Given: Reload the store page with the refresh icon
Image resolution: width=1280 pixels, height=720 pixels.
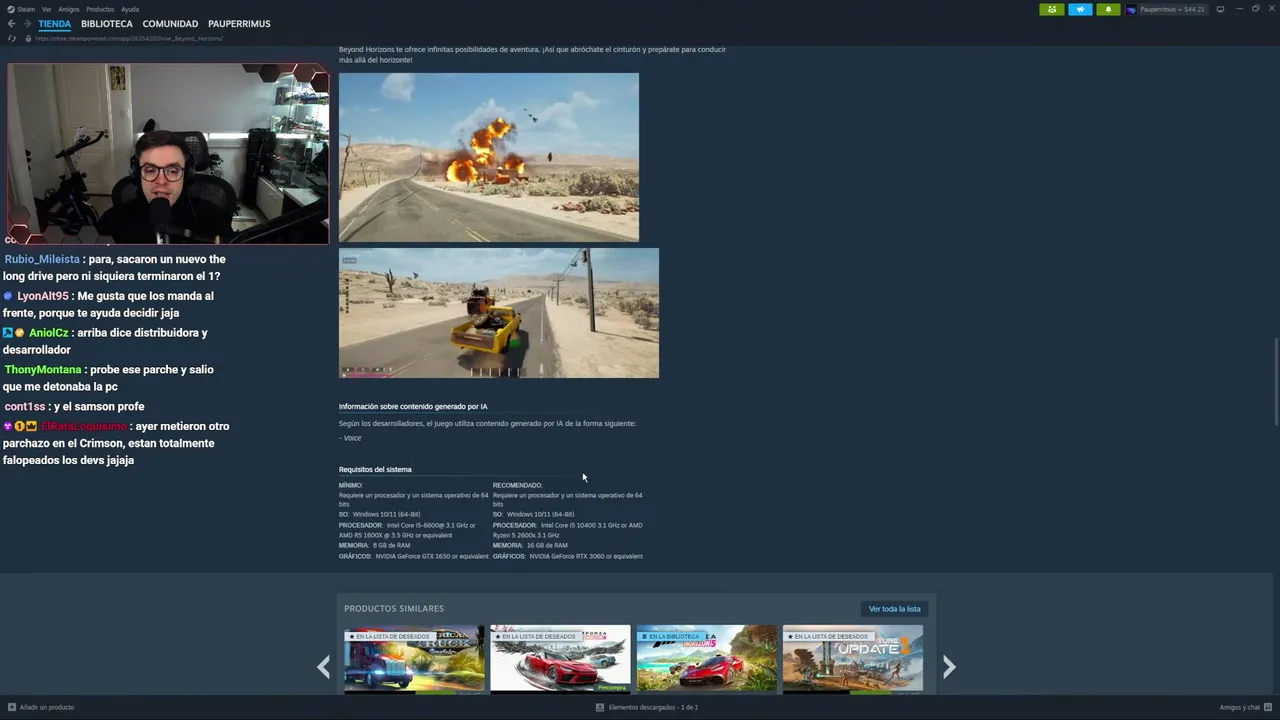Looking at the screenshot, I should click(x=12, y=38).
